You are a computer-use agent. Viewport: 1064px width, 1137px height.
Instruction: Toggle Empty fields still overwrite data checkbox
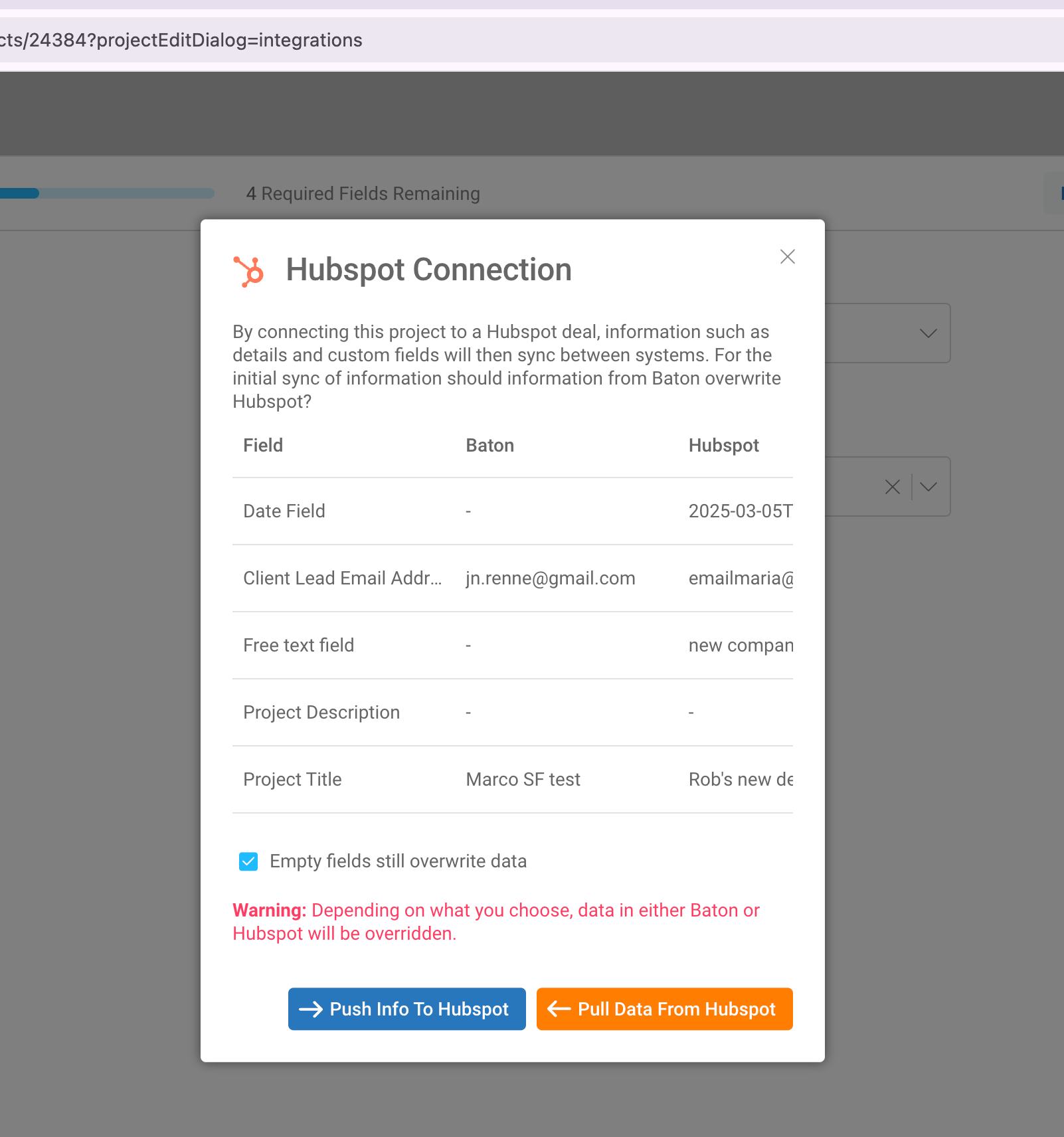[x=248, y=861]
